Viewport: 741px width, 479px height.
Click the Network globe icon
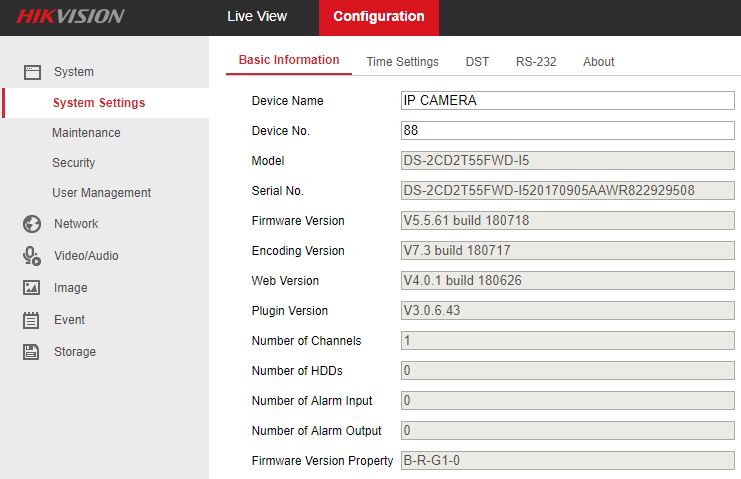[32, 224]
